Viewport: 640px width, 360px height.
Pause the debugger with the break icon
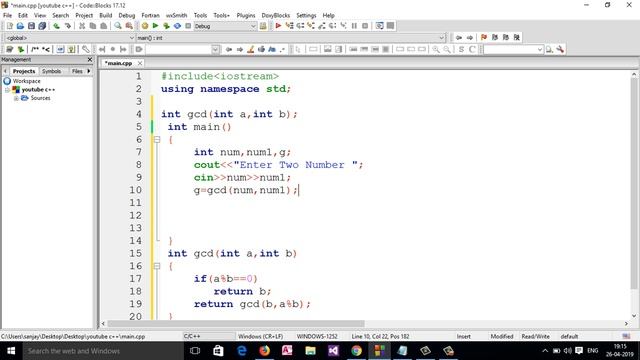(x=354, y=26)
